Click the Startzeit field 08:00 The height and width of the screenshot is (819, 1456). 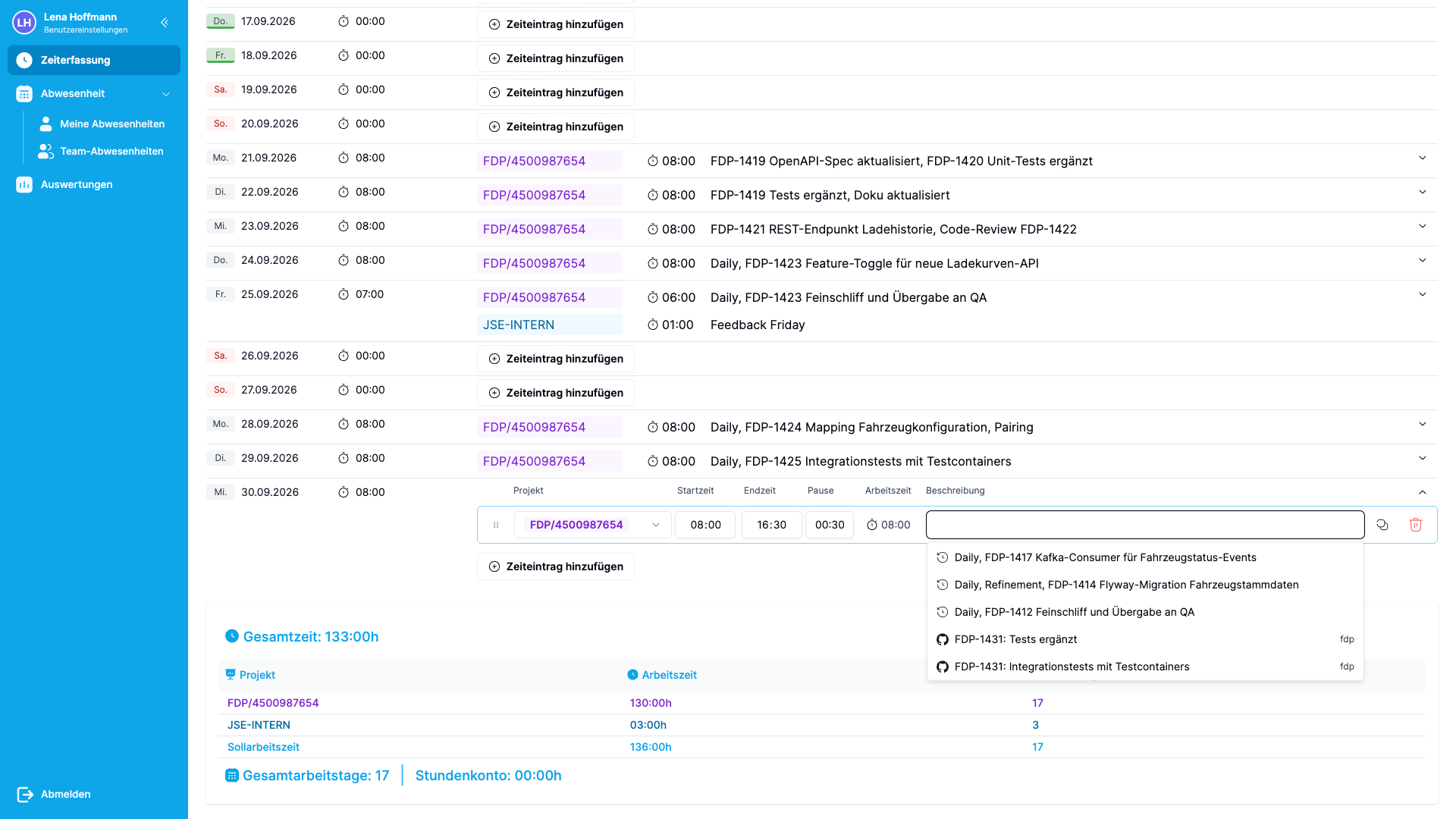(705, 525)
